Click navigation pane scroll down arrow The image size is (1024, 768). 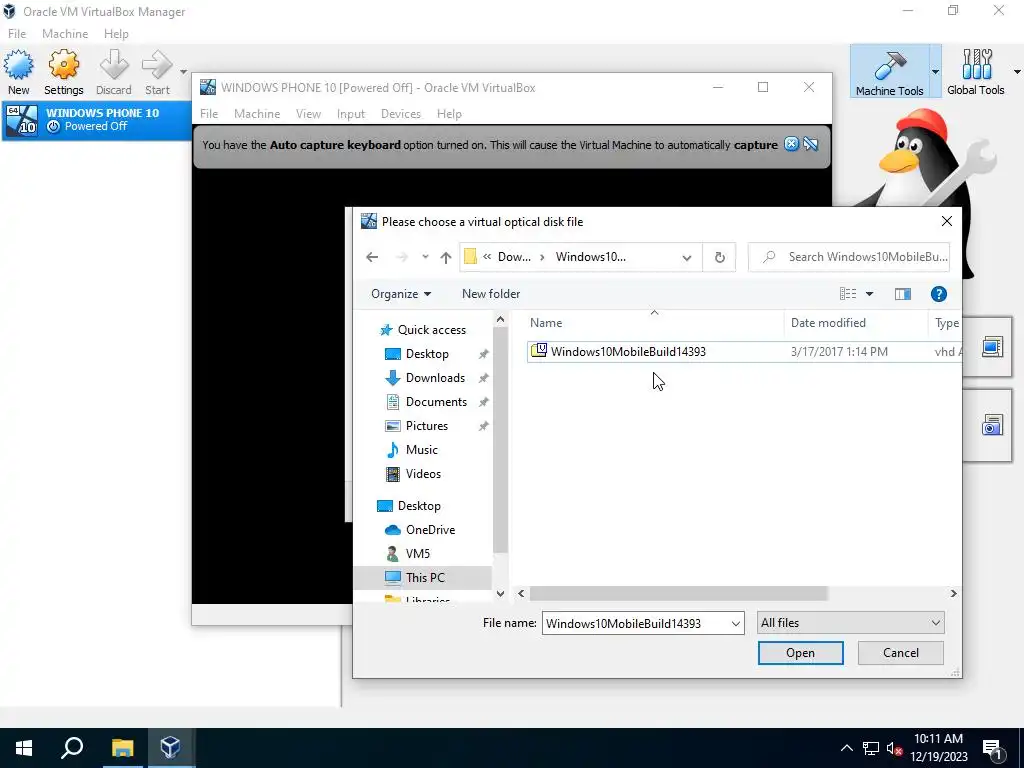coord(500,594)
